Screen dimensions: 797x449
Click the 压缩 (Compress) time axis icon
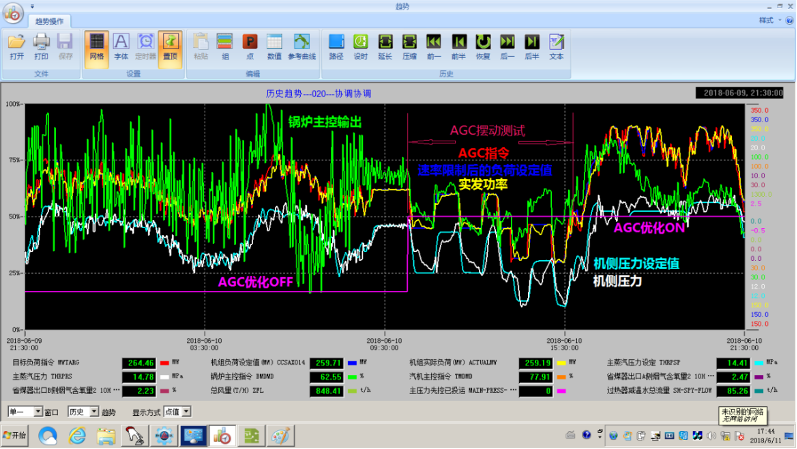[x=410, y=46]
